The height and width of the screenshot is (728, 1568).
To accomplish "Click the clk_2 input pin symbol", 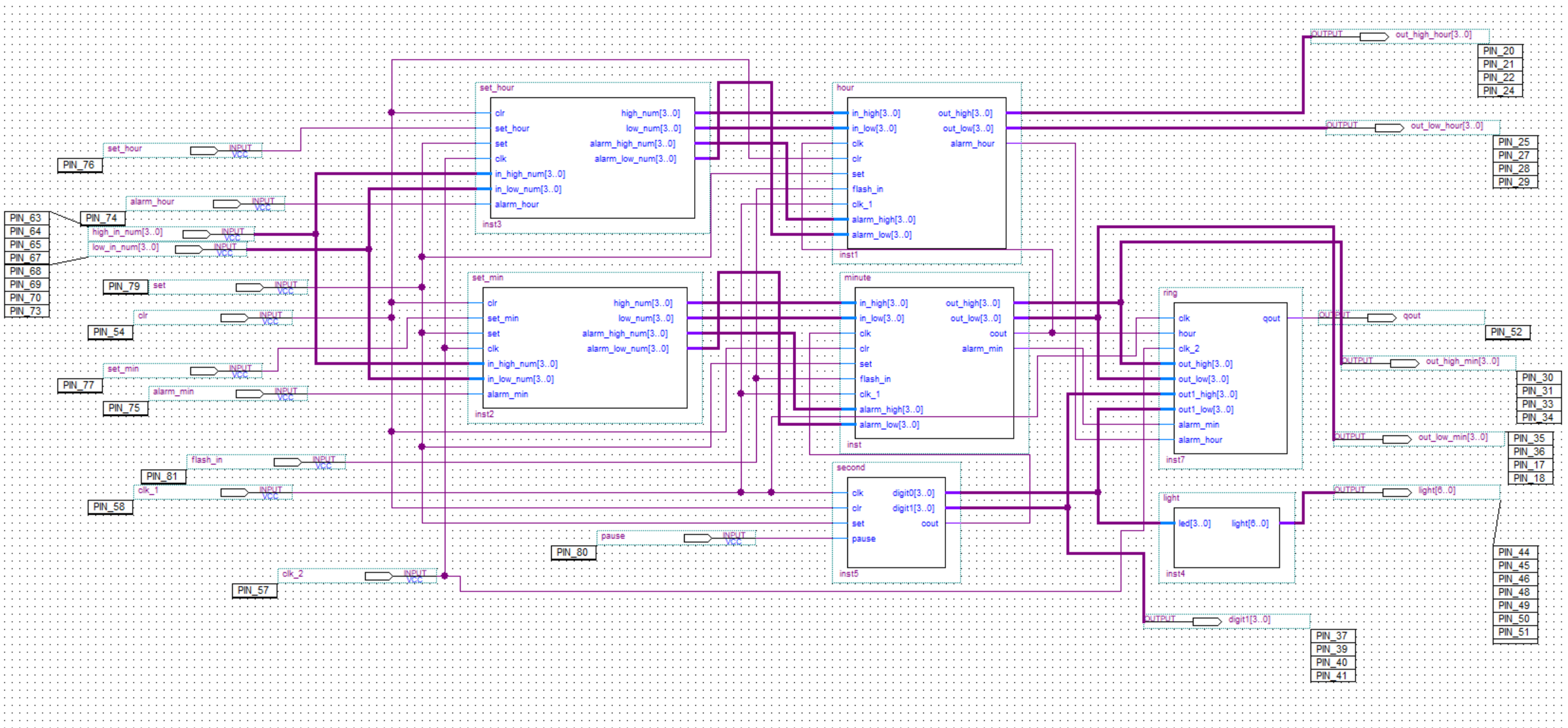I will coord(378,576).
